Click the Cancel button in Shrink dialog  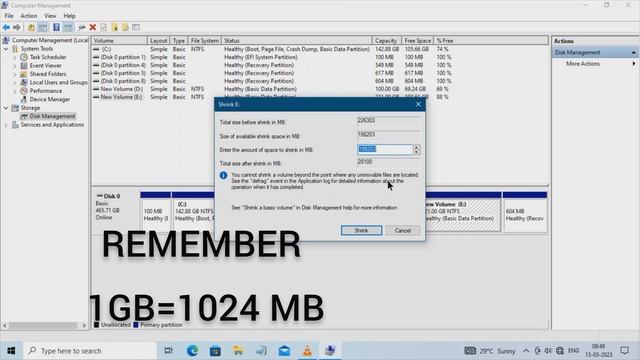click(x=402, y=230)
